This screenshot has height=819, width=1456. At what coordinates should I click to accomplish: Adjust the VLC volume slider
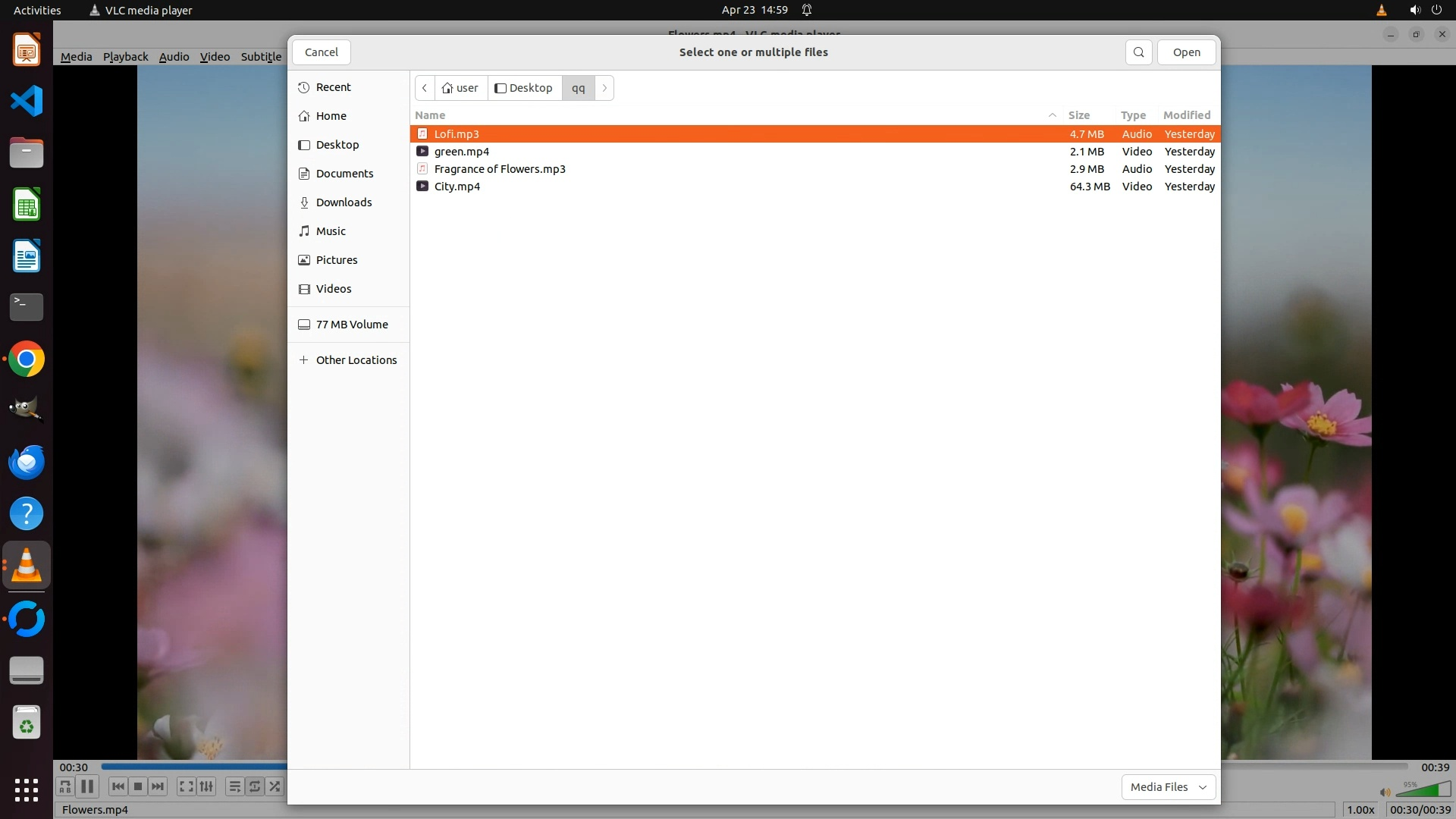(1423, 791)
